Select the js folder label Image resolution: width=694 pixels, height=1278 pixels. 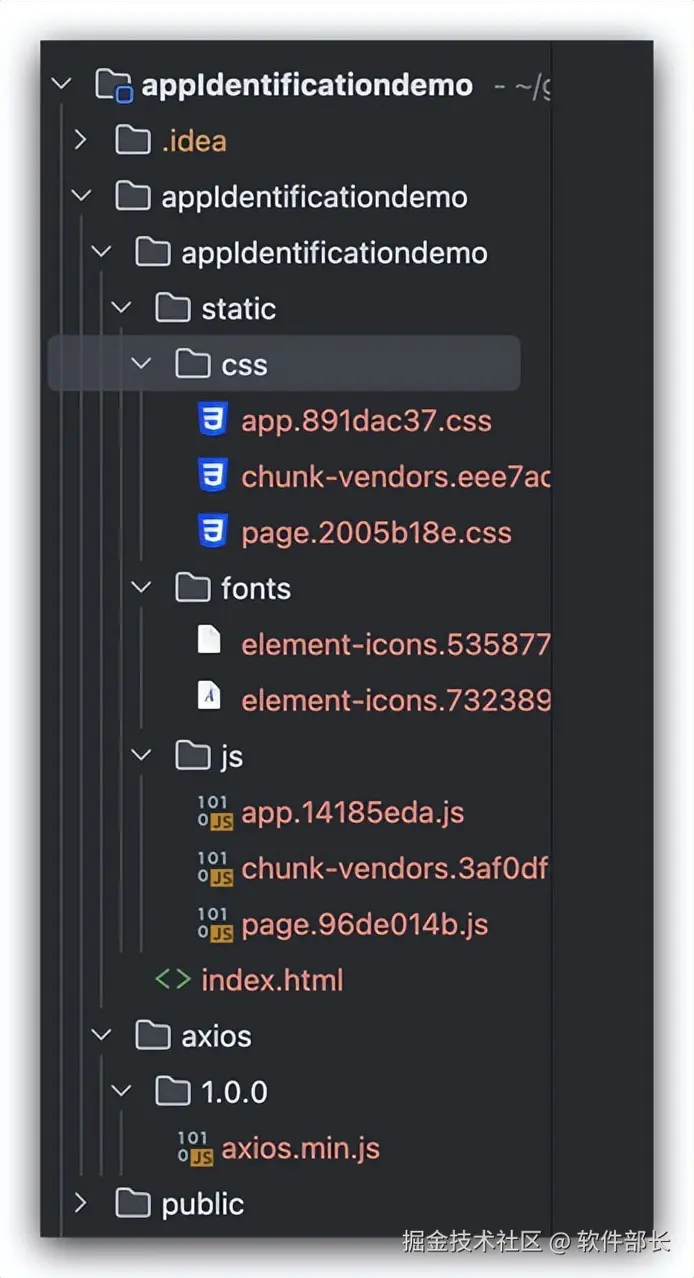pos(231,757)
